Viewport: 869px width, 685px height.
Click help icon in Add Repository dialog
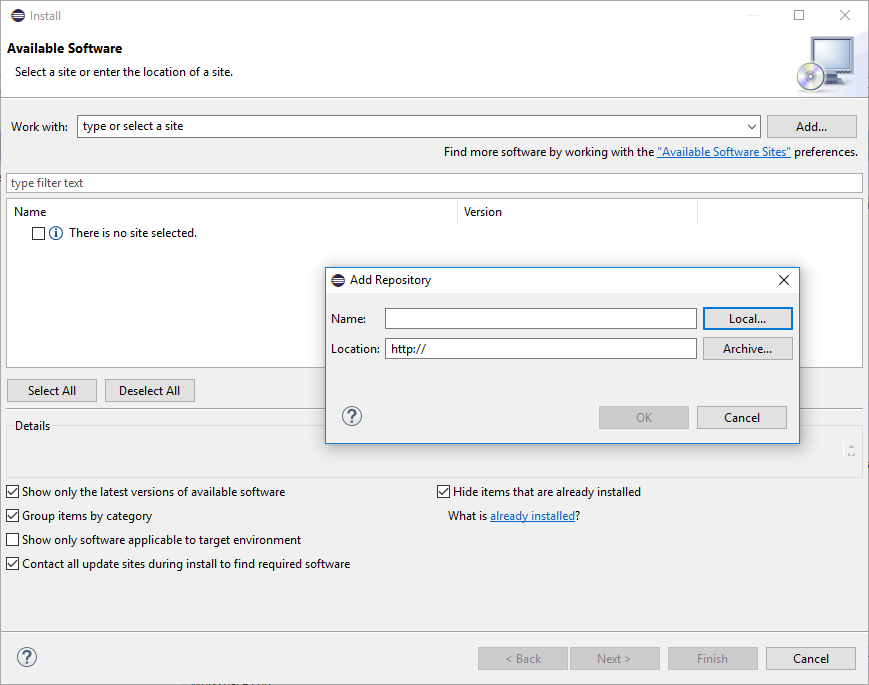click(x=351, y=417)
